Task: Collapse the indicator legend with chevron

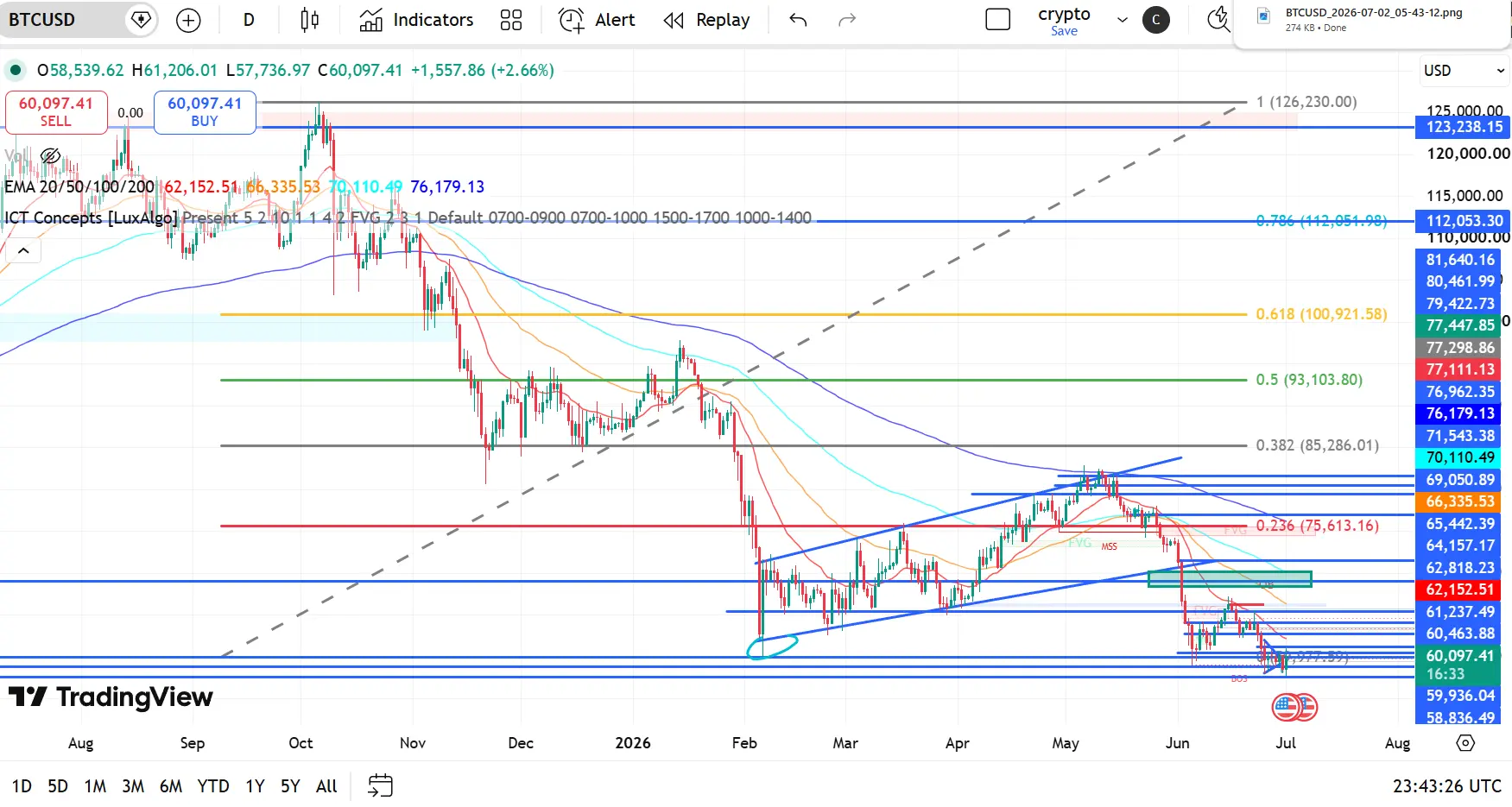Action: coord(23,251)
